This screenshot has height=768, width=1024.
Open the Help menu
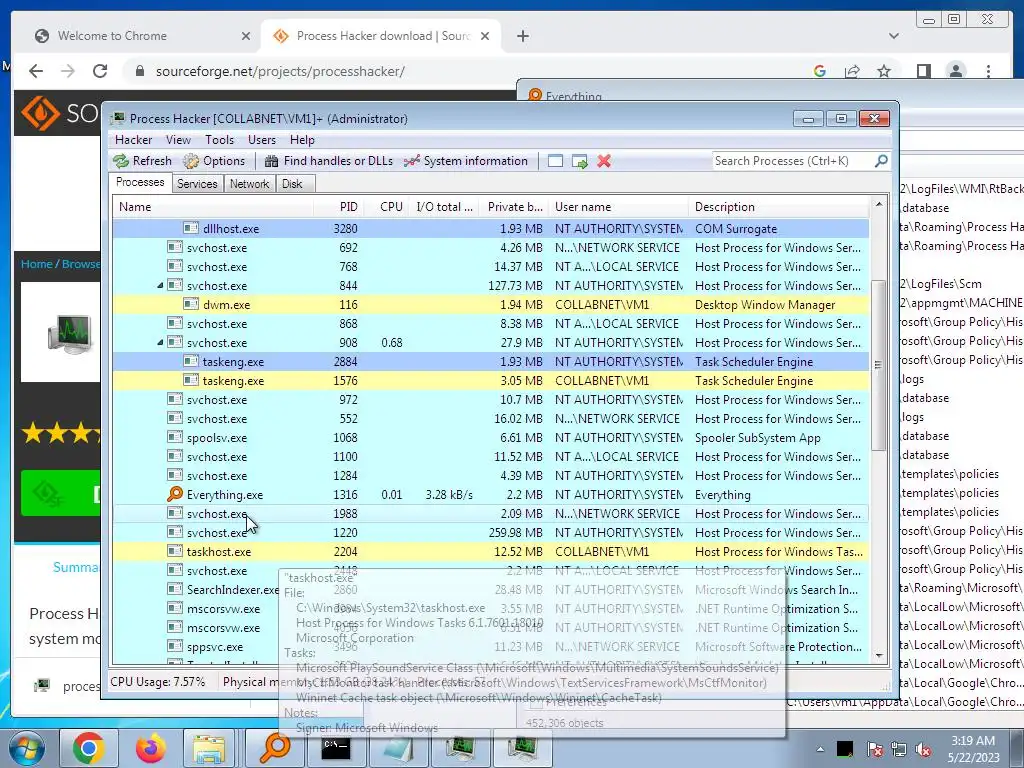click(302, 140)
